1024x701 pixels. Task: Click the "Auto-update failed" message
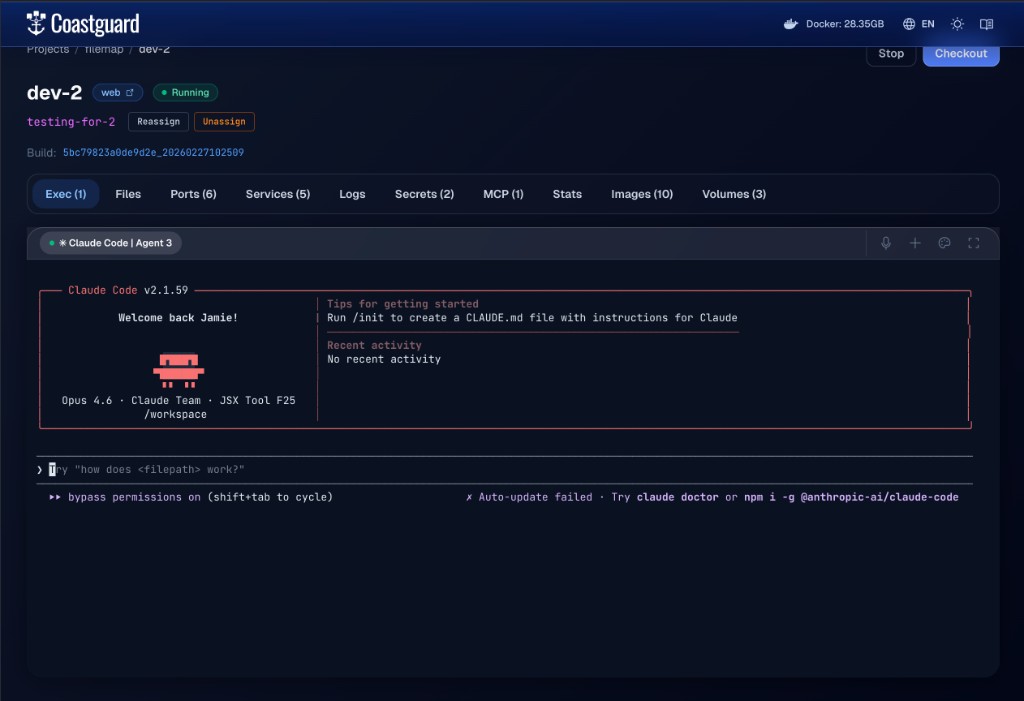(x=536, y=497)
